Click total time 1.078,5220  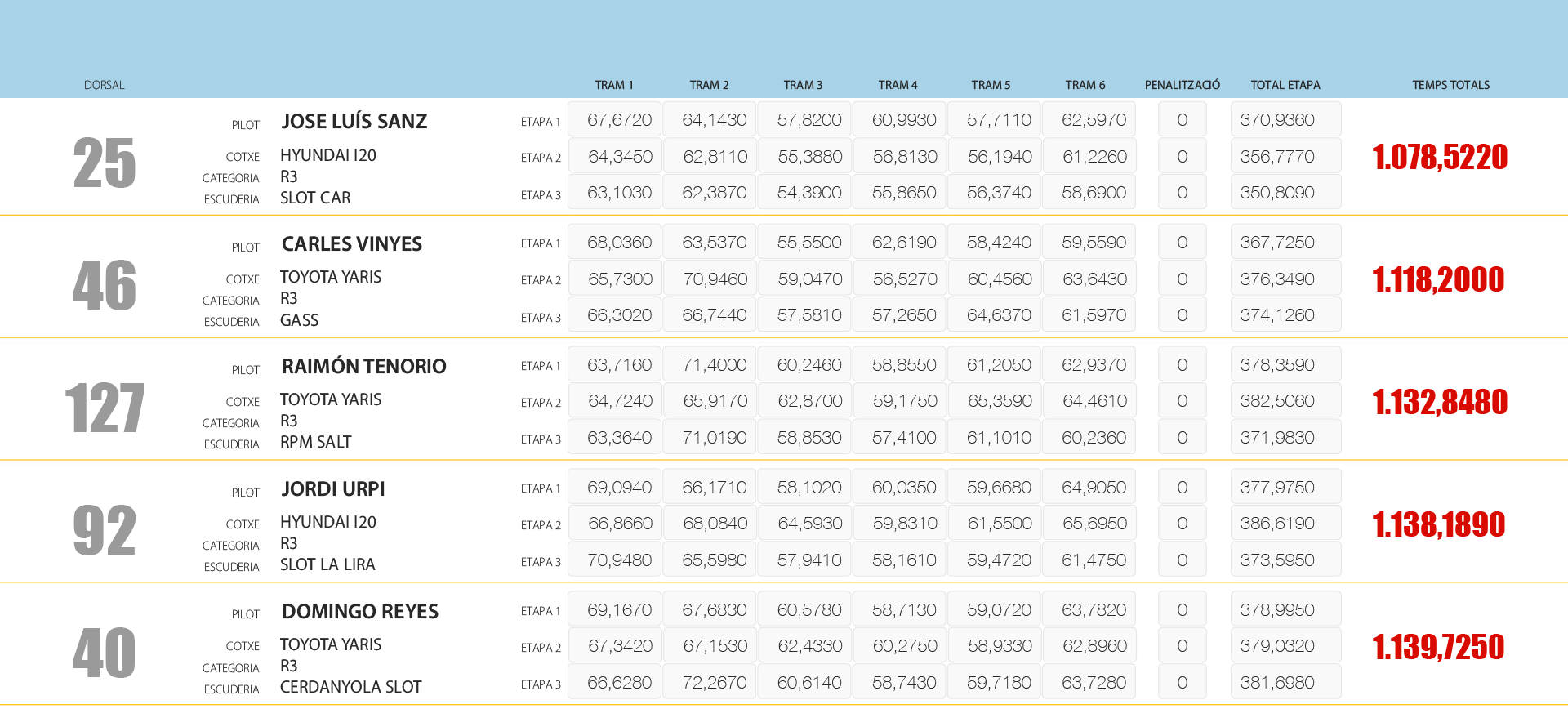click(1439, 157)
